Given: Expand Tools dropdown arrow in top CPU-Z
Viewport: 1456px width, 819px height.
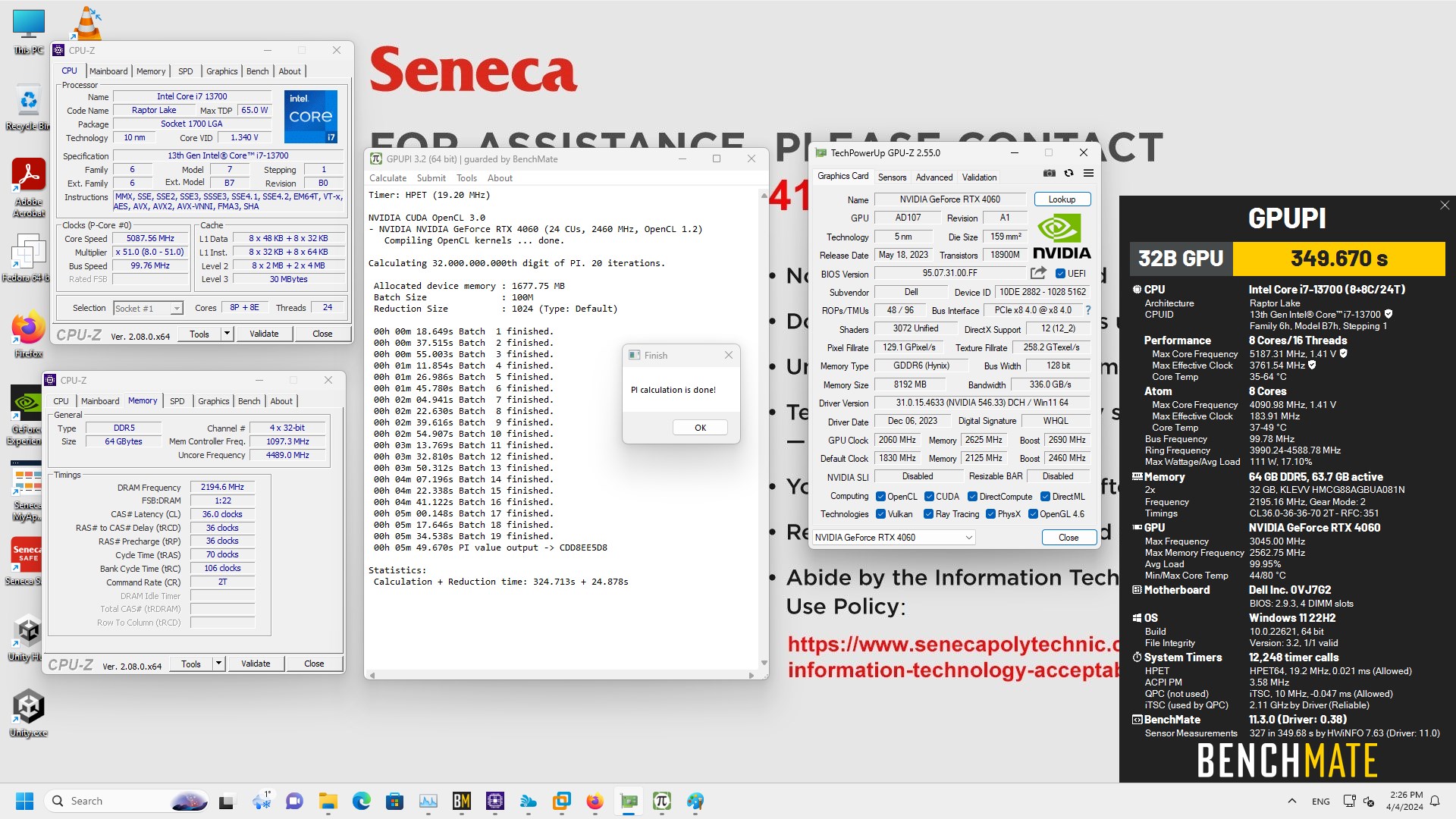Looking at the screenshot, I should tap(226, 334).
